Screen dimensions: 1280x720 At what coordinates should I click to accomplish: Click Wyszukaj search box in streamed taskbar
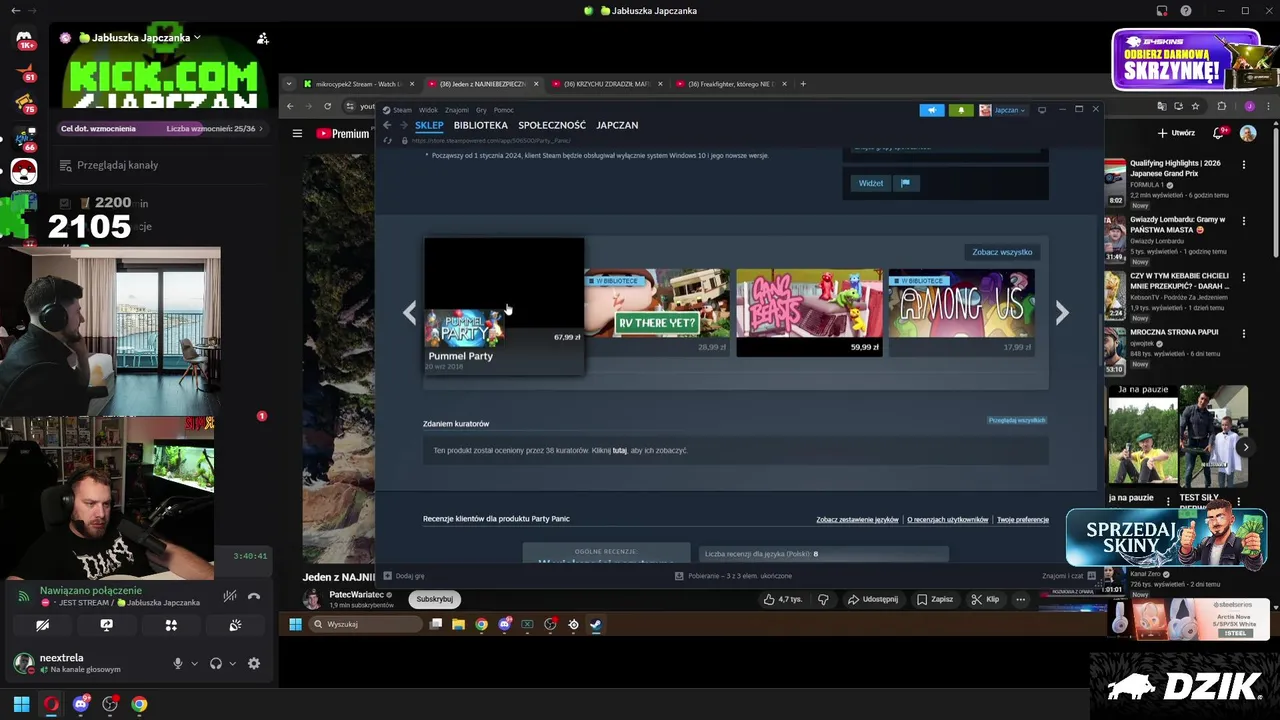(366, 624)
